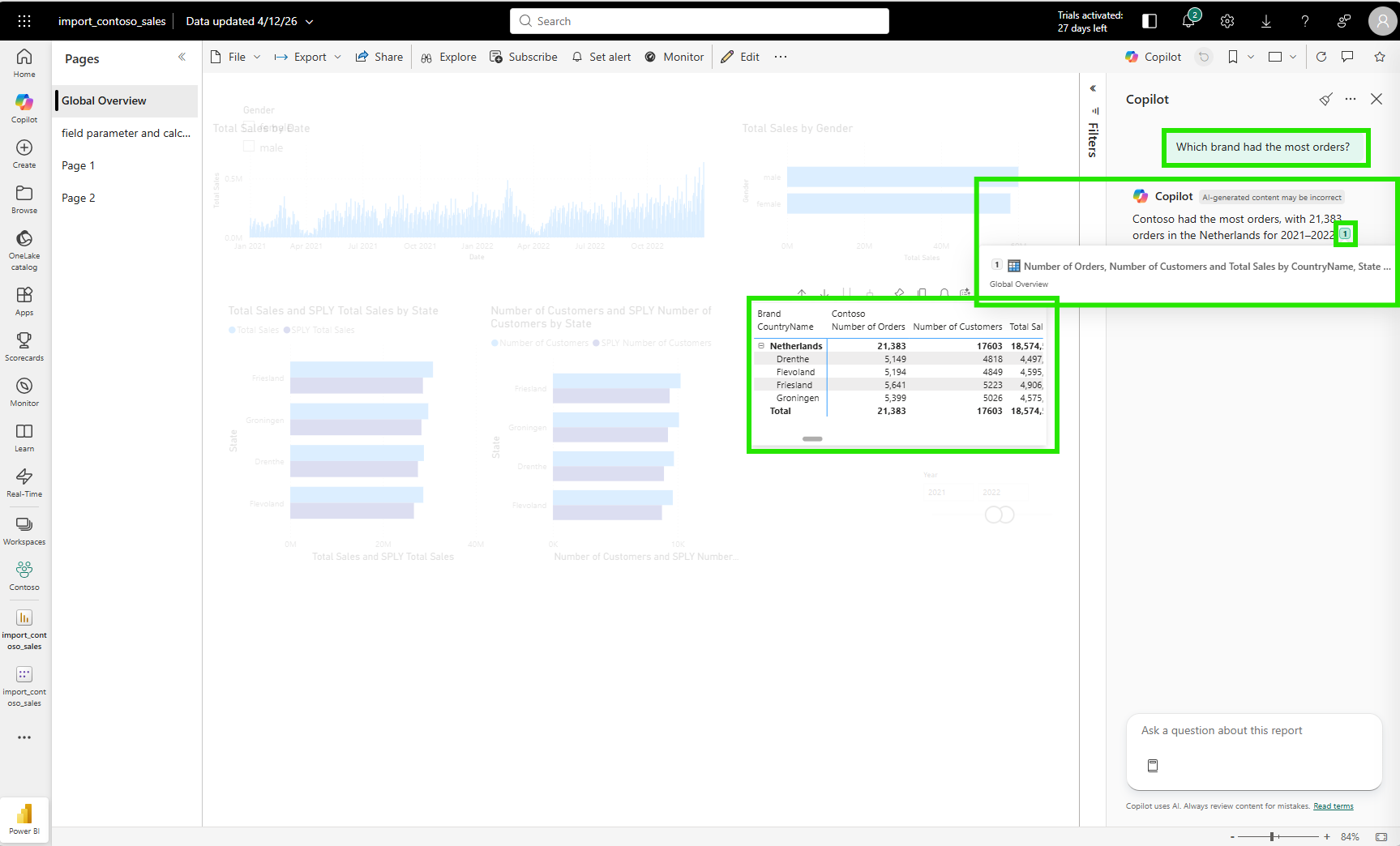The height and width of the screenshot is (846, 1400).
Task: Open Apps in the sidebar
Action: tap(24, 301)
